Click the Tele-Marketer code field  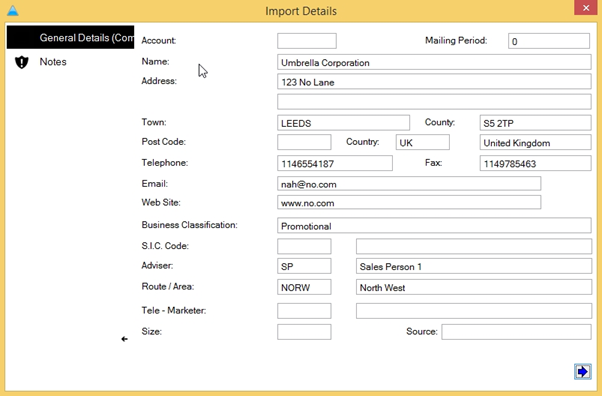coord(304,311)
